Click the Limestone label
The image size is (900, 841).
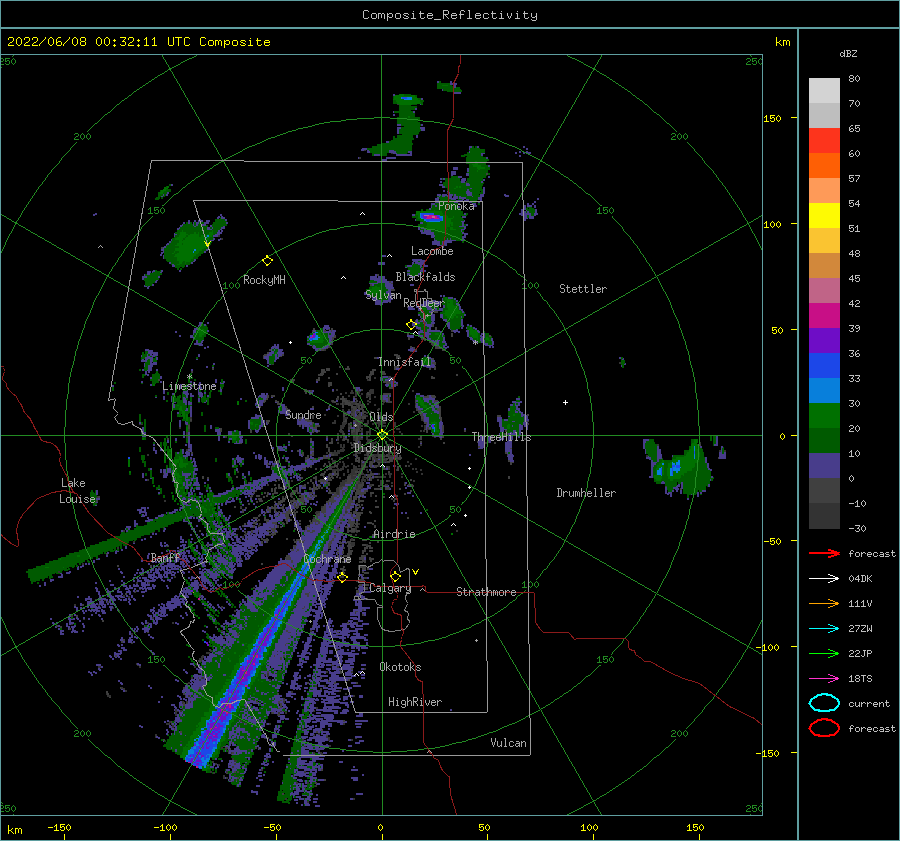coord(189,386)
